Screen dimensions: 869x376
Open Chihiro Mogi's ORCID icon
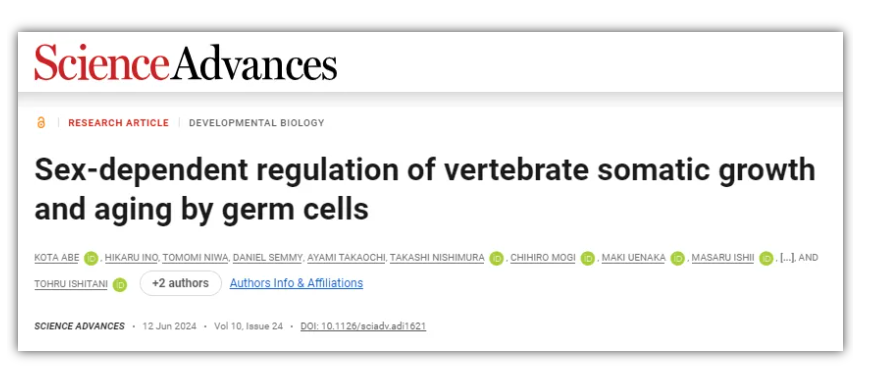pos(587,258)
